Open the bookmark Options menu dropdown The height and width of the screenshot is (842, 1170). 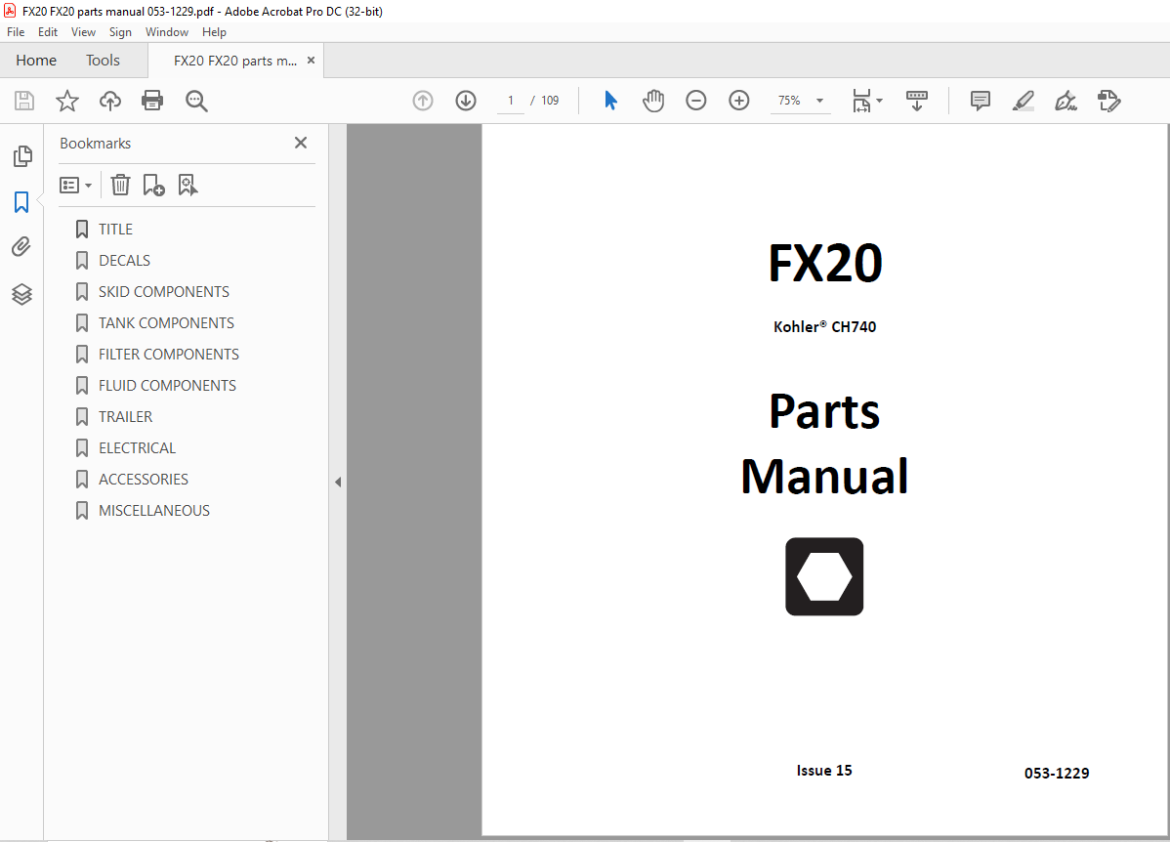click(75, 185)
